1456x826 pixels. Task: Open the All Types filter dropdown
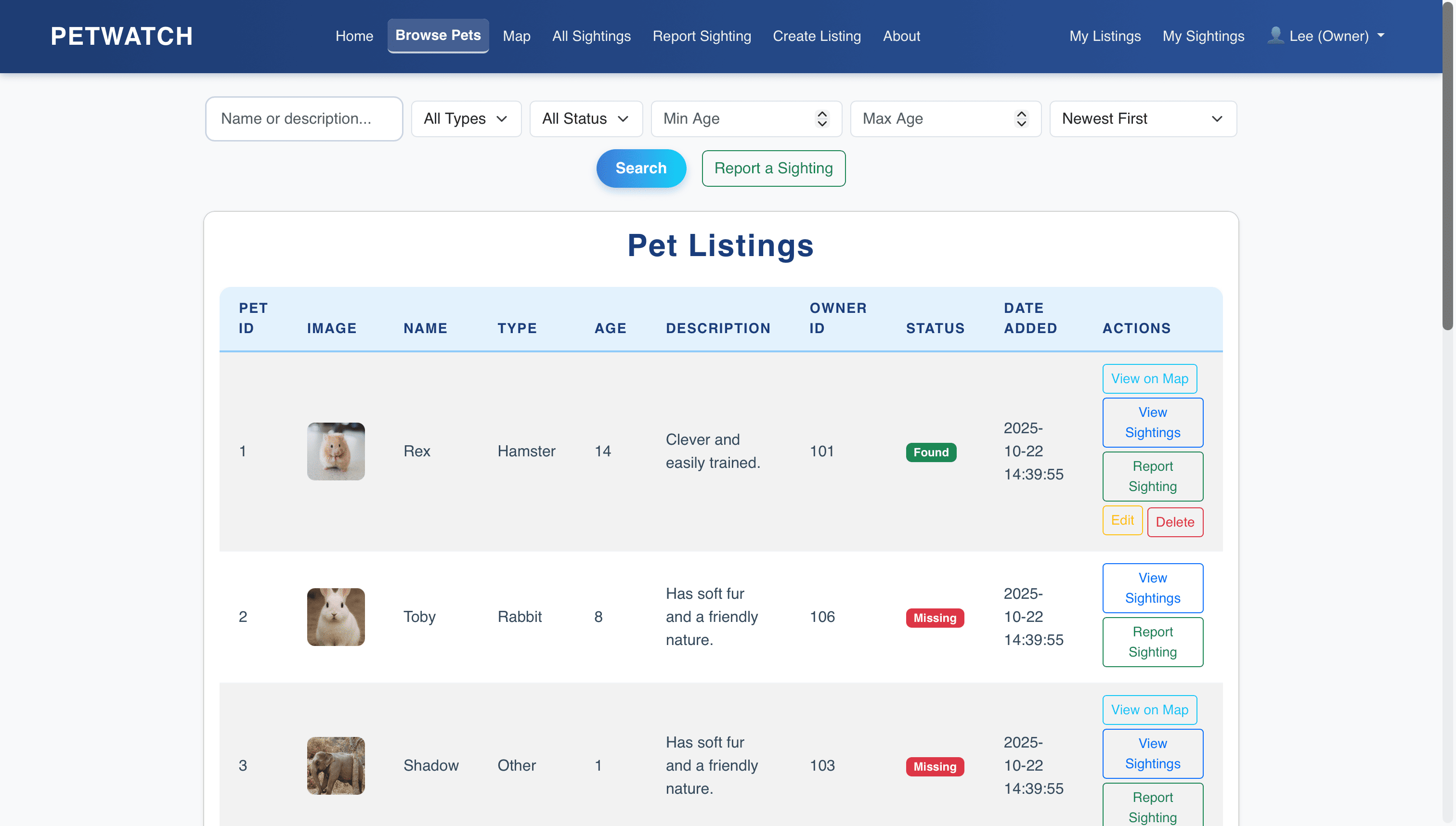coord(466,118)
